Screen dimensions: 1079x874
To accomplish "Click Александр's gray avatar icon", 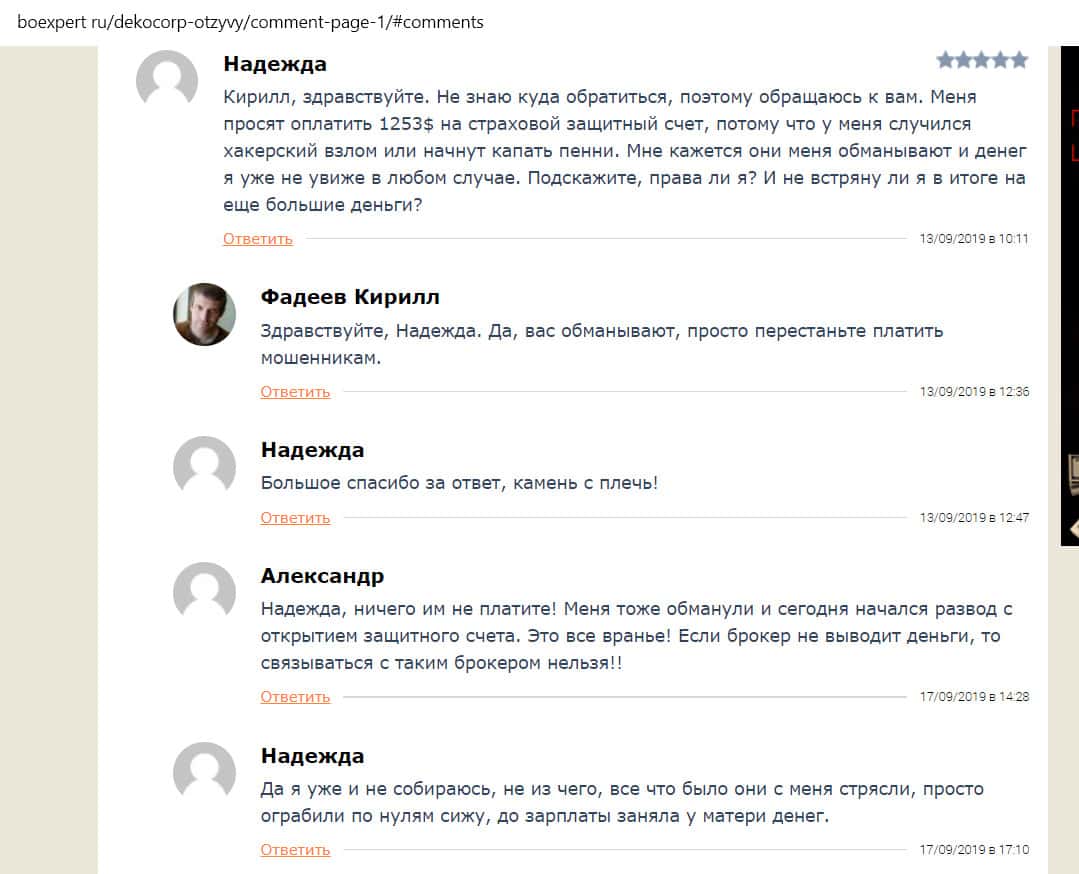I will [204, 593].
